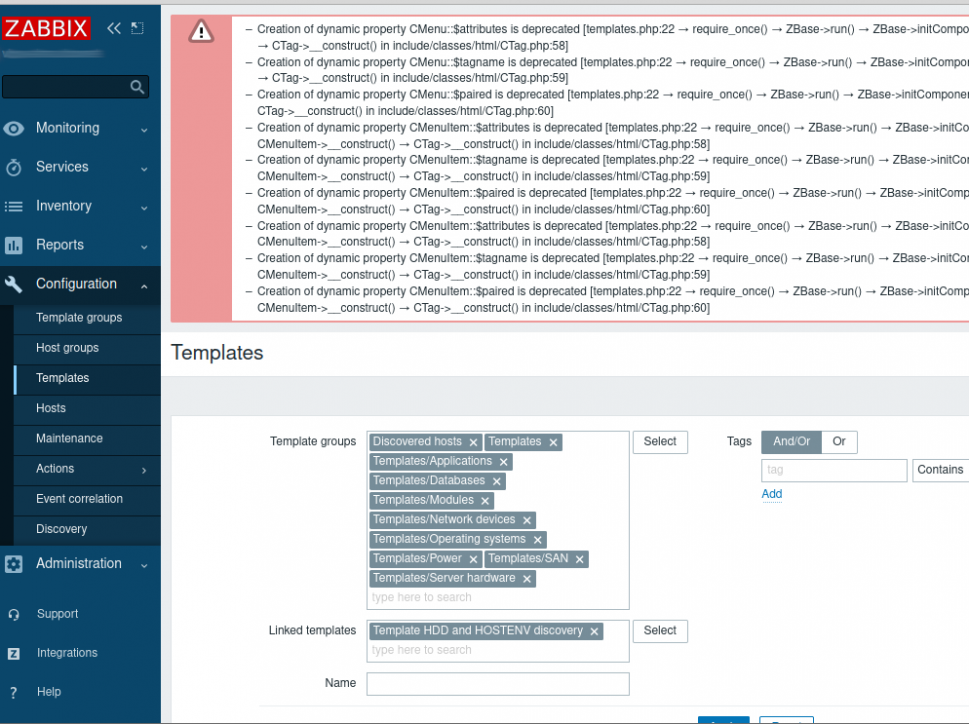Click Select for Template groups
This screenshot has height=724, width=969.
pos(660,442)
